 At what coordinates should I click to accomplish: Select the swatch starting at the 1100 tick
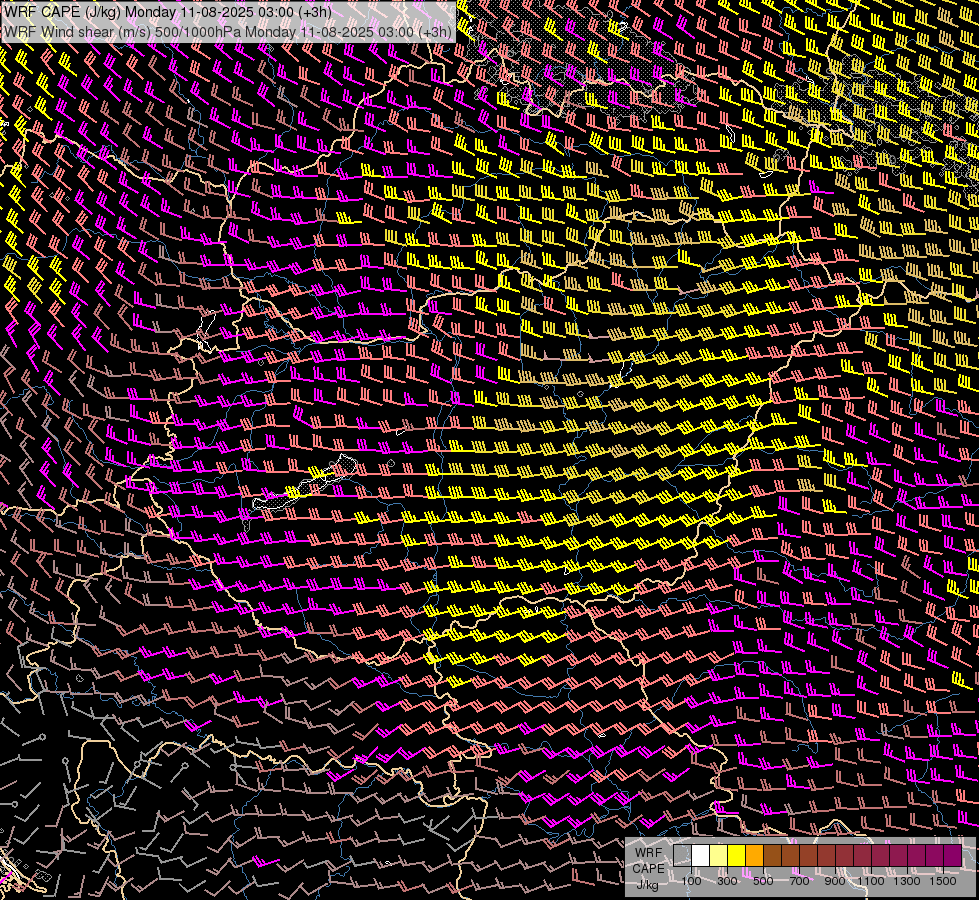coord(882,856)
